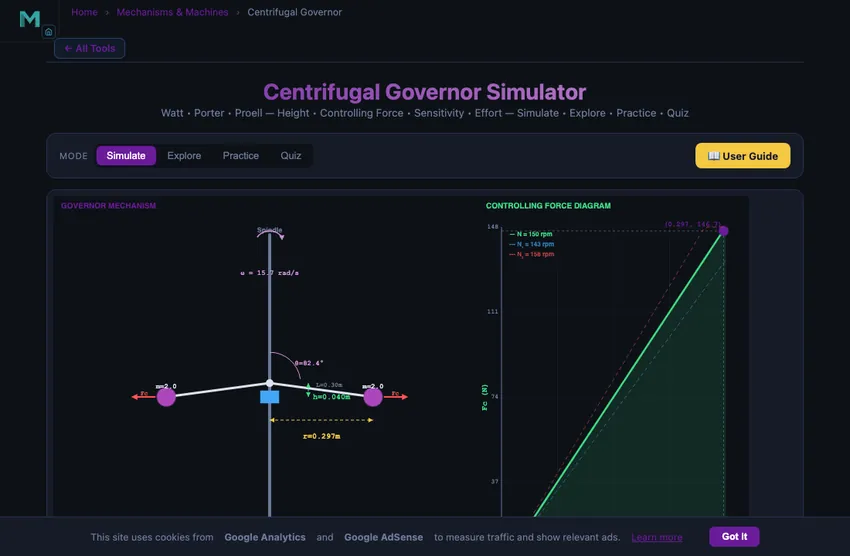Click the 156 rpm legend entry

[x=531, y=254]
